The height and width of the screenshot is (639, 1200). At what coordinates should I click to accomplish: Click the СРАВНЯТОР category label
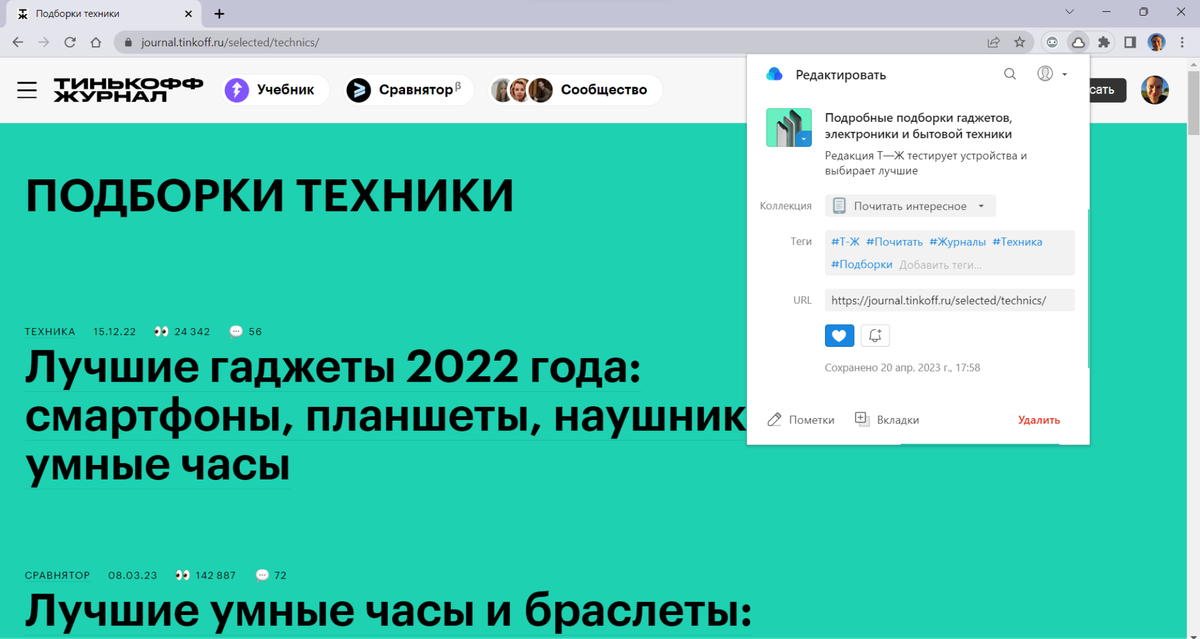[x=57, y=575]
